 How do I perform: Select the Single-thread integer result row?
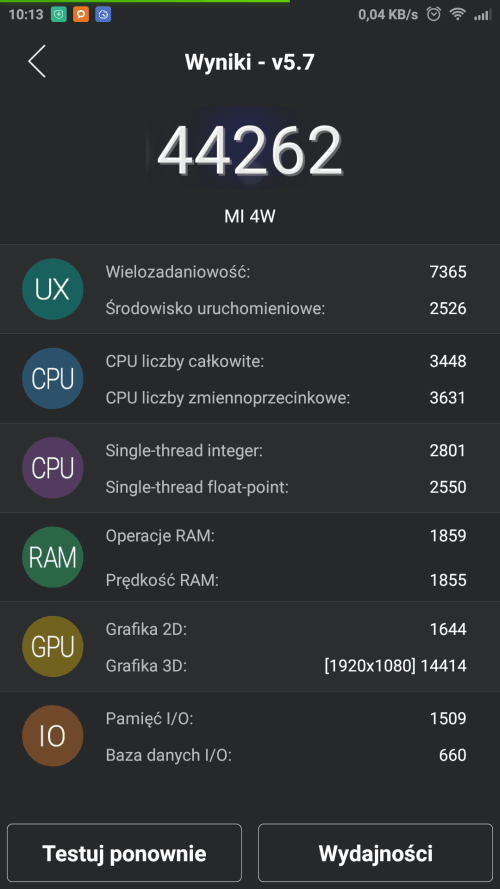click(286, 451)
